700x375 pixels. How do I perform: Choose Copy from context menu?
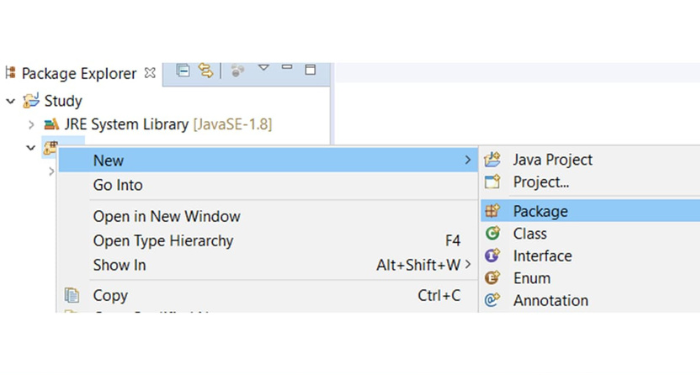(268, 296)
